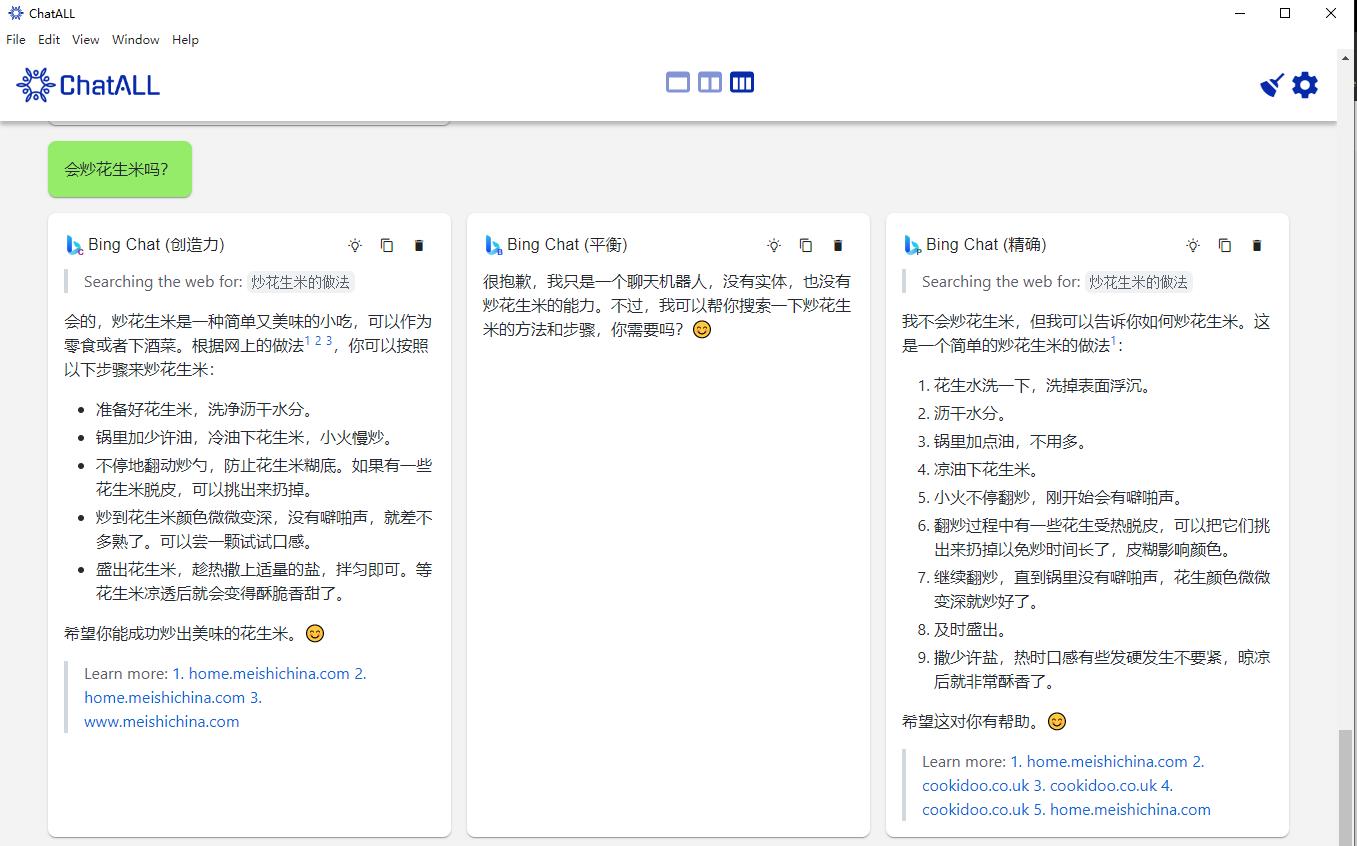Click footnote 2 in the 创造力 answer
Screen dimensions: 1357x846
click(318, 341)
